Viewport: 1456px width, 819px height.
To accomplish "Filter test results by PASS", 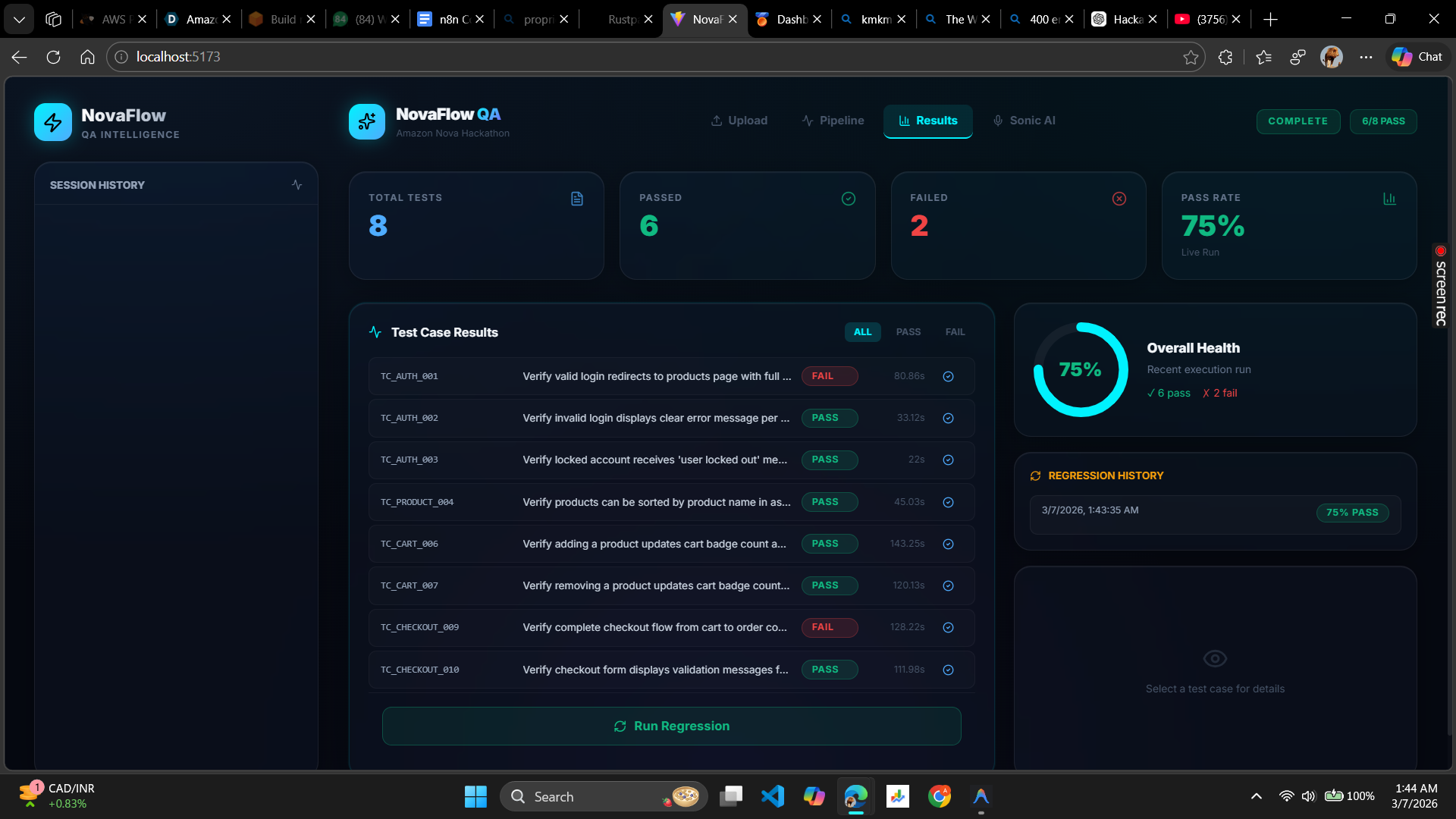I will pyautogui.click(x=908, y=332).
